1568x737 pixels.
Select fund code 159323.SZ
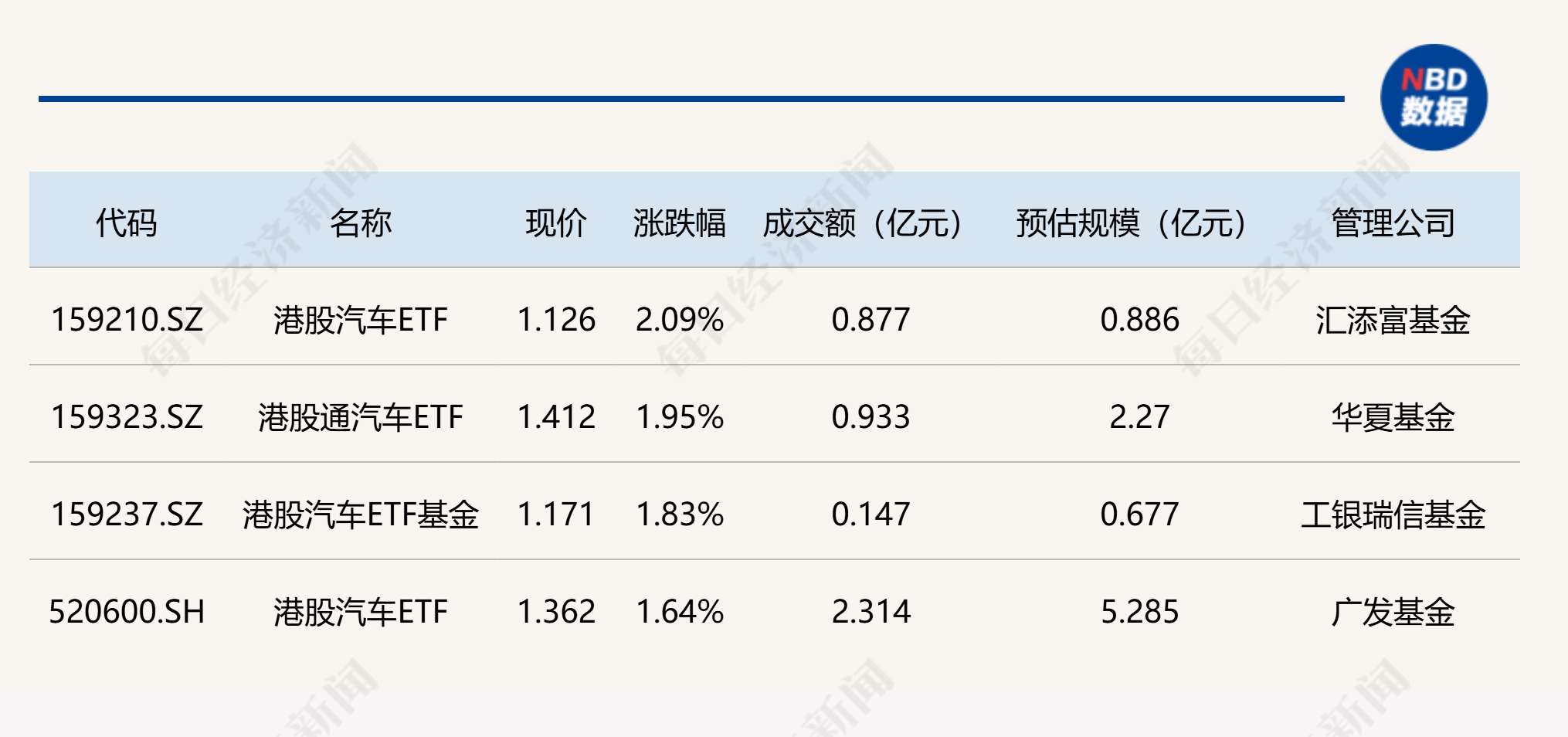[127, 417]
